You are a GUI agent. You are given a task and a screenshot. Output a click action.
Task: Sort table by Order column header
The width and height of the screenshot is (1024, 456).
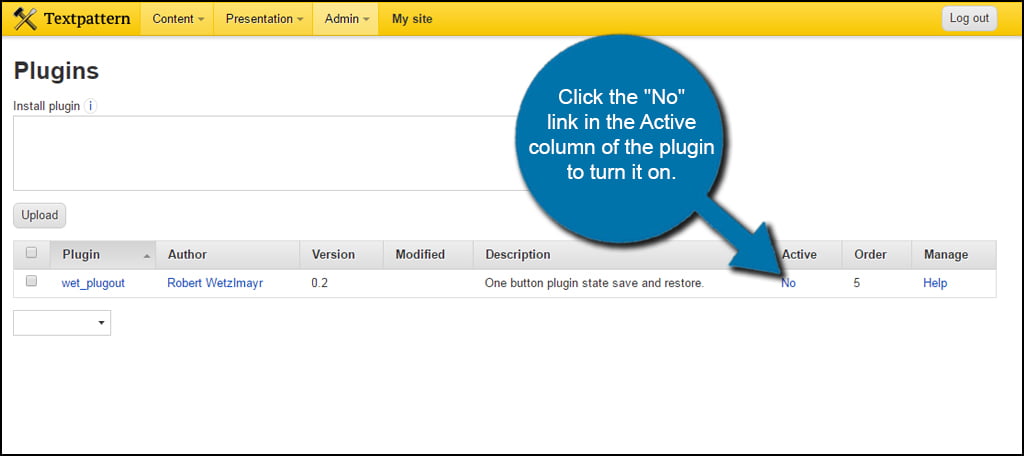point(870,255)
